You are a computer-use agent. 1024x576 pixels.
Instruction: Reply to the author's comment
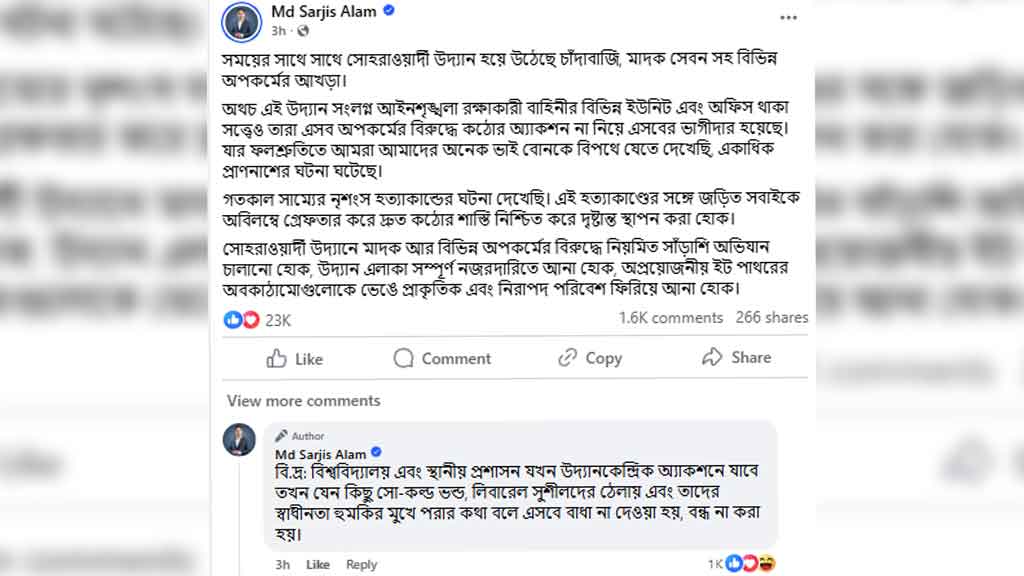[361, 565]
